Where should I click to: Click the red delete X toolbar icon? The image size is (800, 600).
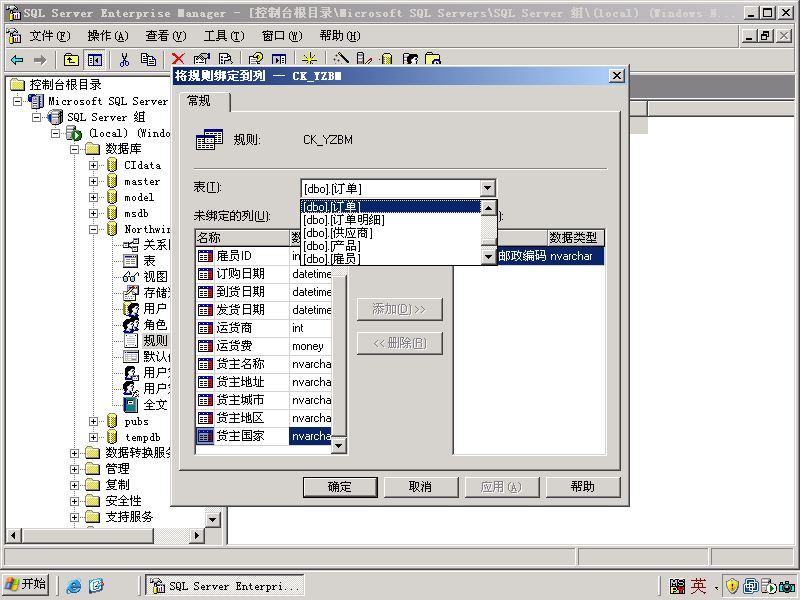[x=178, y=60]
